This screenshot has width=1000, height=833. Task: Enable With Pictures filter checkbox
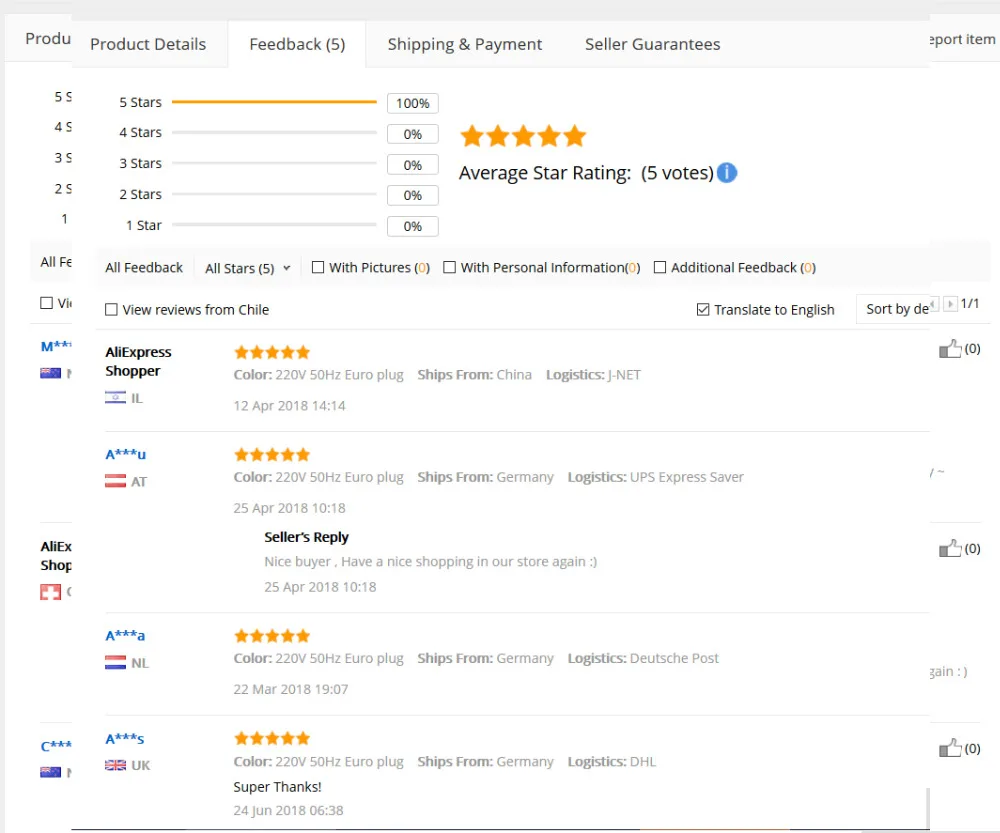[318, 267]
